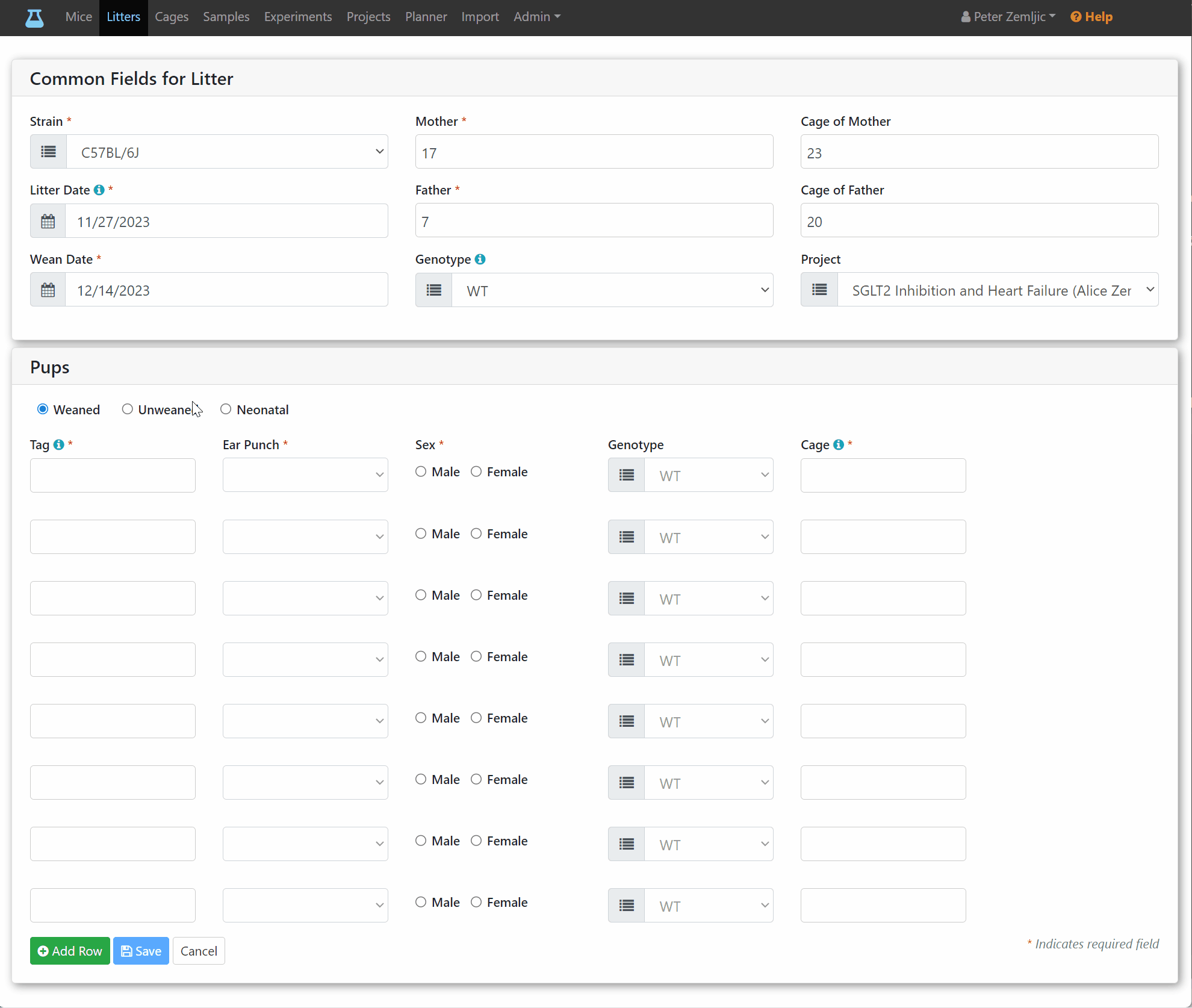
Task: Select the Weaned radio button
Action: pyautogui.click(x=43, y=409)
